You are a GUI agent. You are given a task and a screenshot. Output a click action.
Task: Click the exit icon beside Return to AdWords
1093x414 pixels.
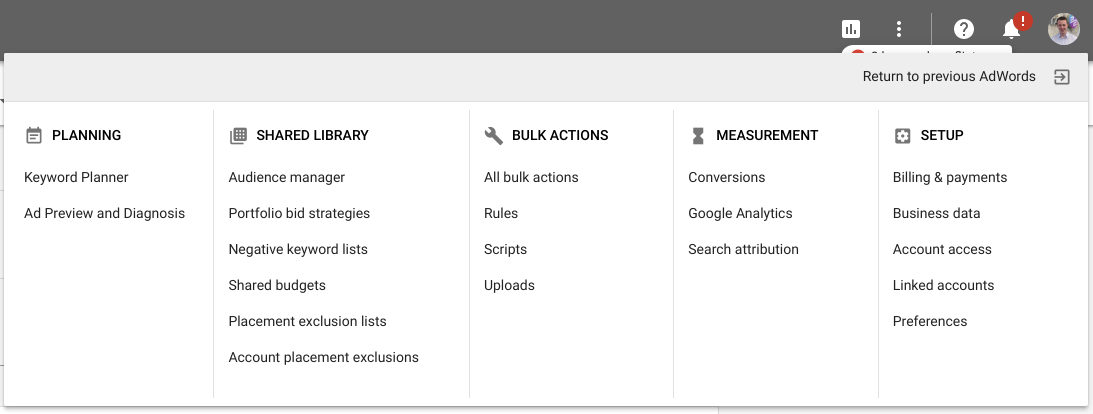[1062, 77]
